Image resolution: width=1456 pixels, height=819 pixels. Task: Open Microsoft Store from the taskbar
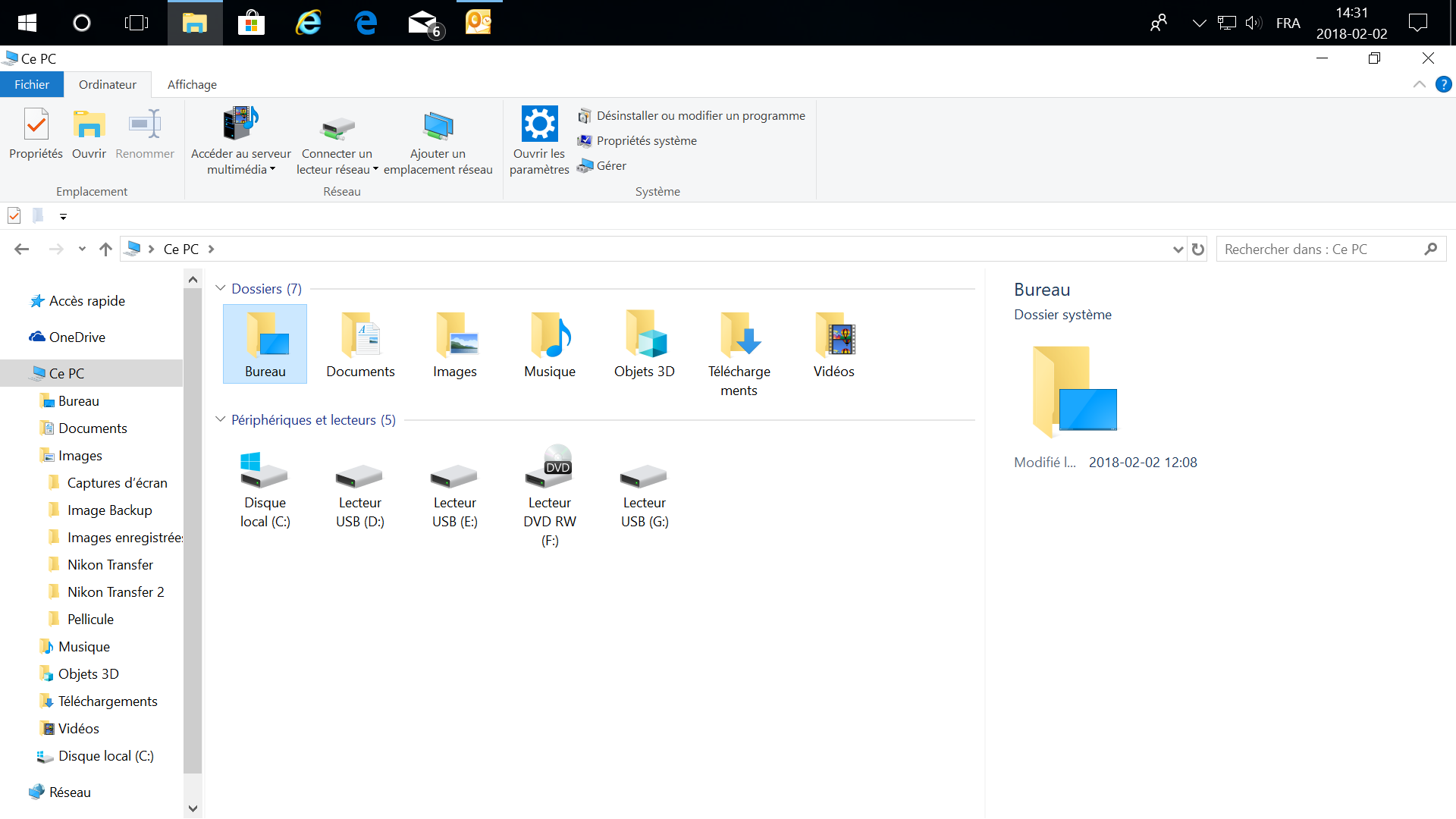click(251, 23)
